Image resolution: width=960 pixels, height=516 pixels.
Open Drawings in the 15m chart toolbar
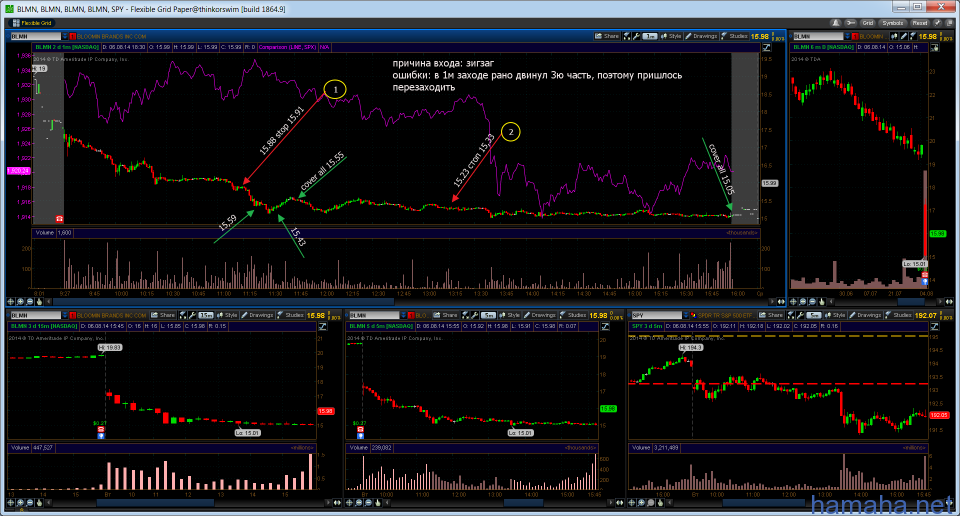pos(257,315)
